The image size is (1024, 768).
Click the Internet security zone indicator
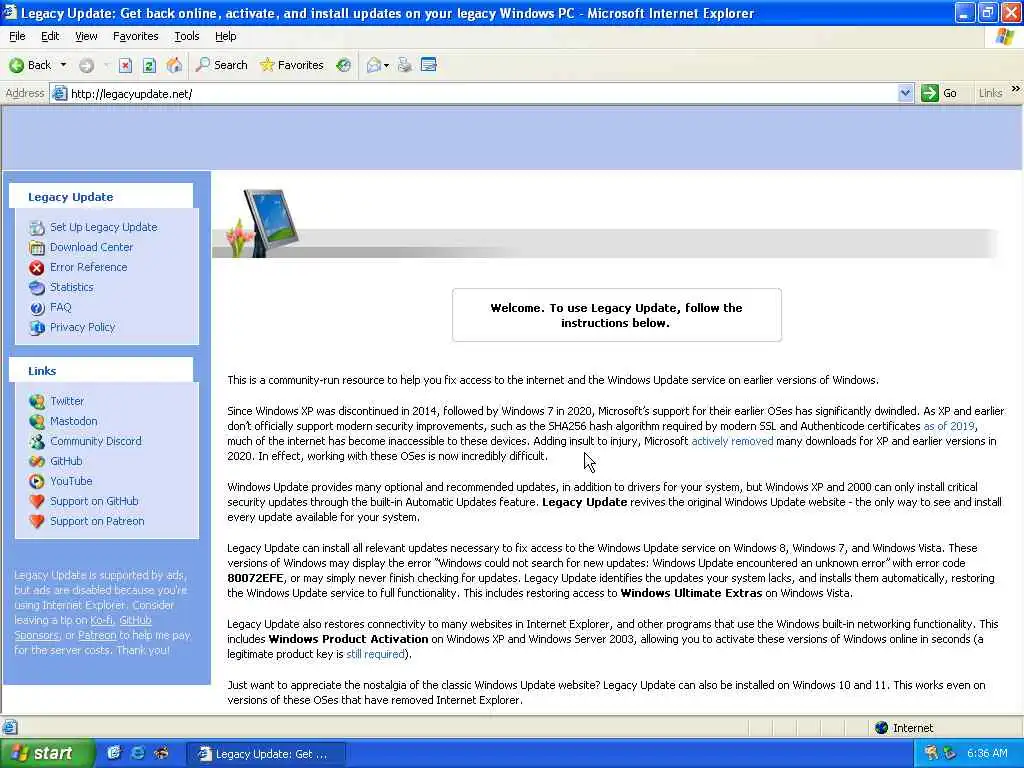tap(904, 728)
